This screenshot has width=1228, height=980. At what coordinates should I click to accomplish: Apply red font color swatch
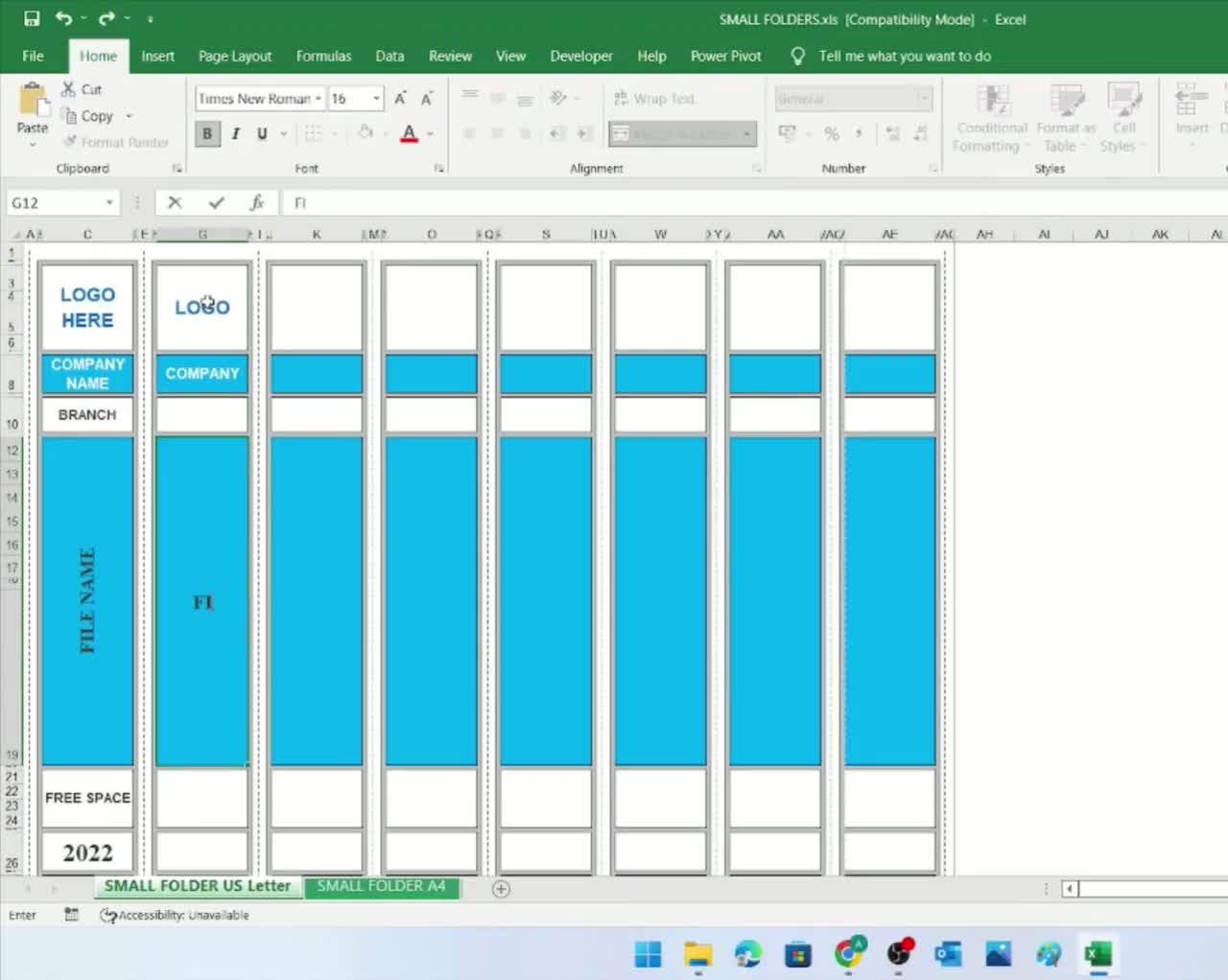coord(409,133)
